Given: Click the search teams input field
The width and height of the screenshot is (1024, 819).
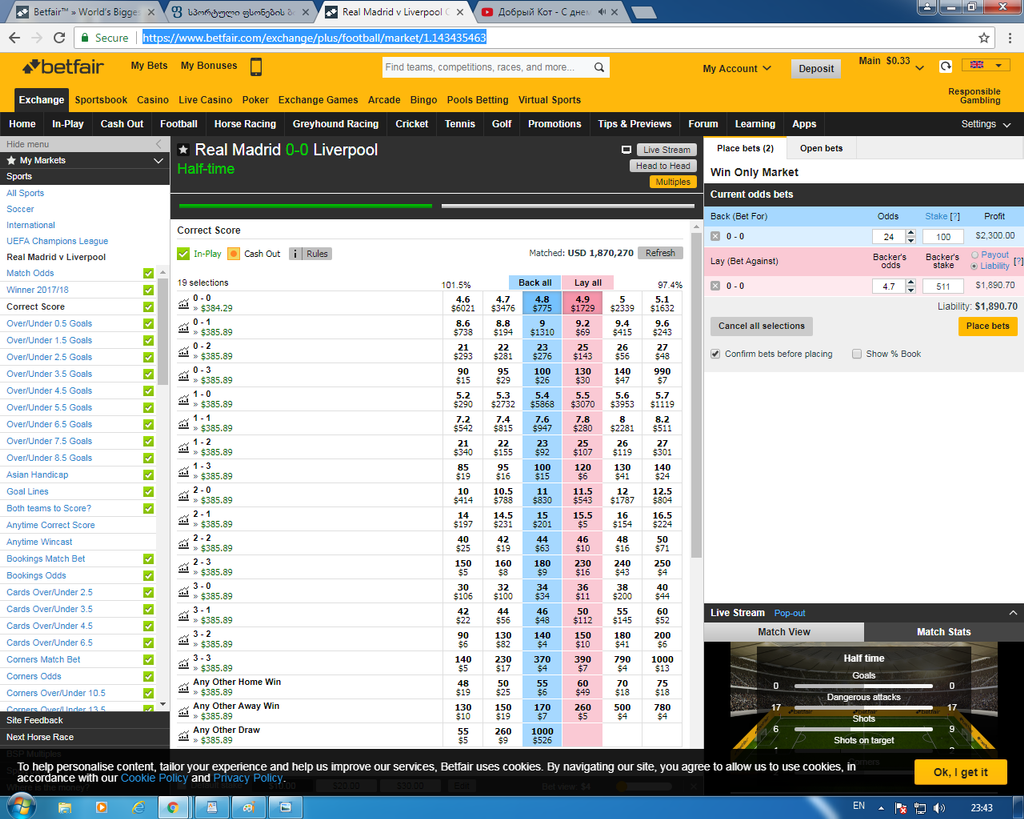Looking at the screenshot, I should [x=487, y=67].
